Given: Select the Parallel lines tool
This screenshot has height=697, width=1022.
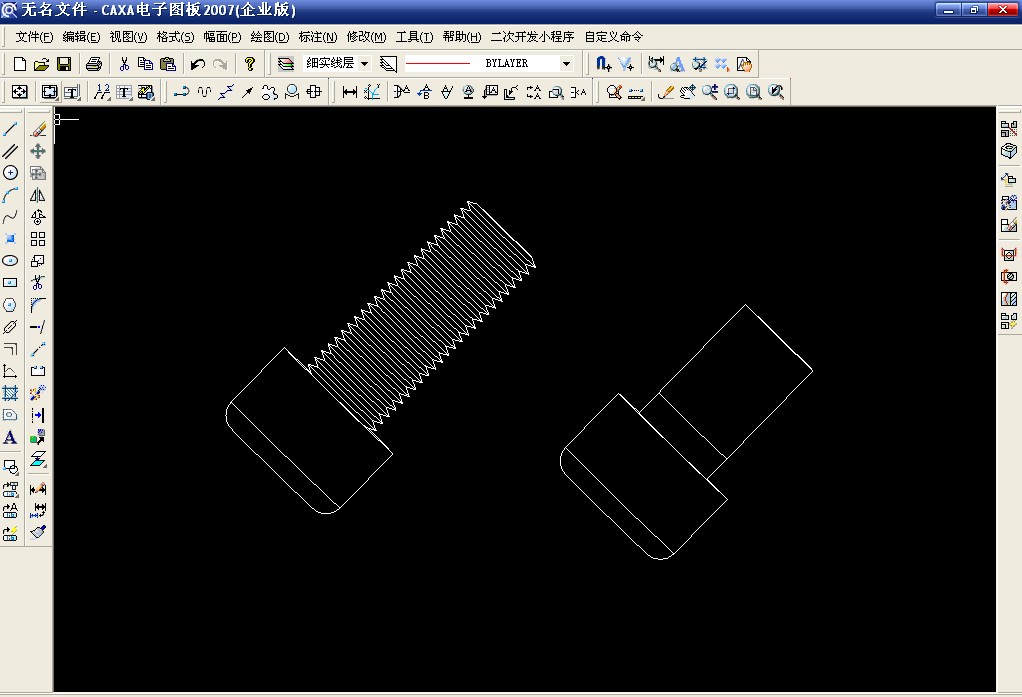Looking at the screenshot, I should click(x=10, y=151).
